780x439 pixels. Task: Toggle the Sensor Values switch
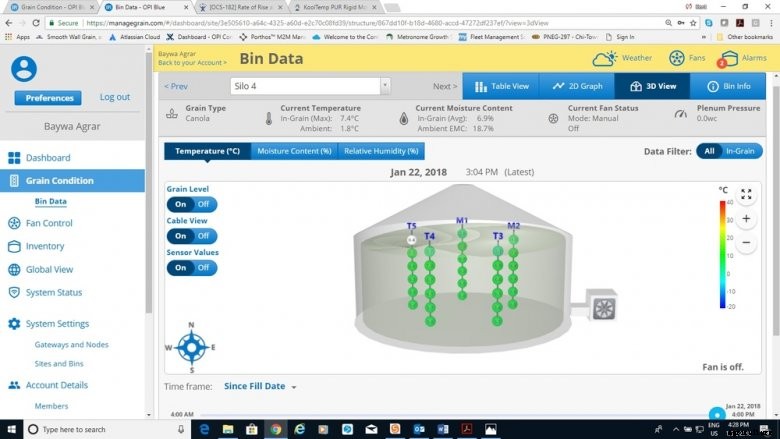coord(191,268)
